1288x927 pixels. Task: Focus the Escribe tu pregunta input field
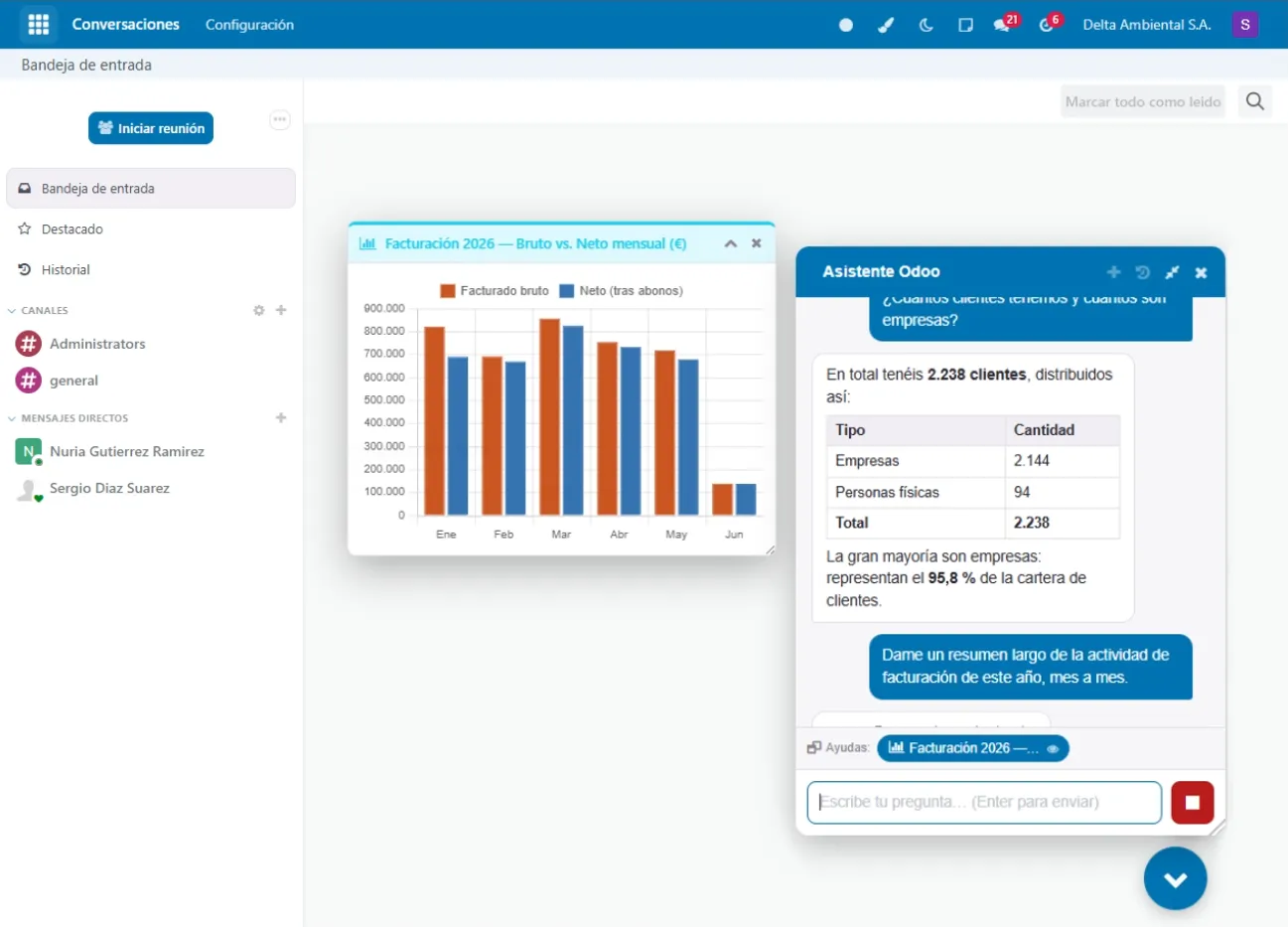(984, 803)
